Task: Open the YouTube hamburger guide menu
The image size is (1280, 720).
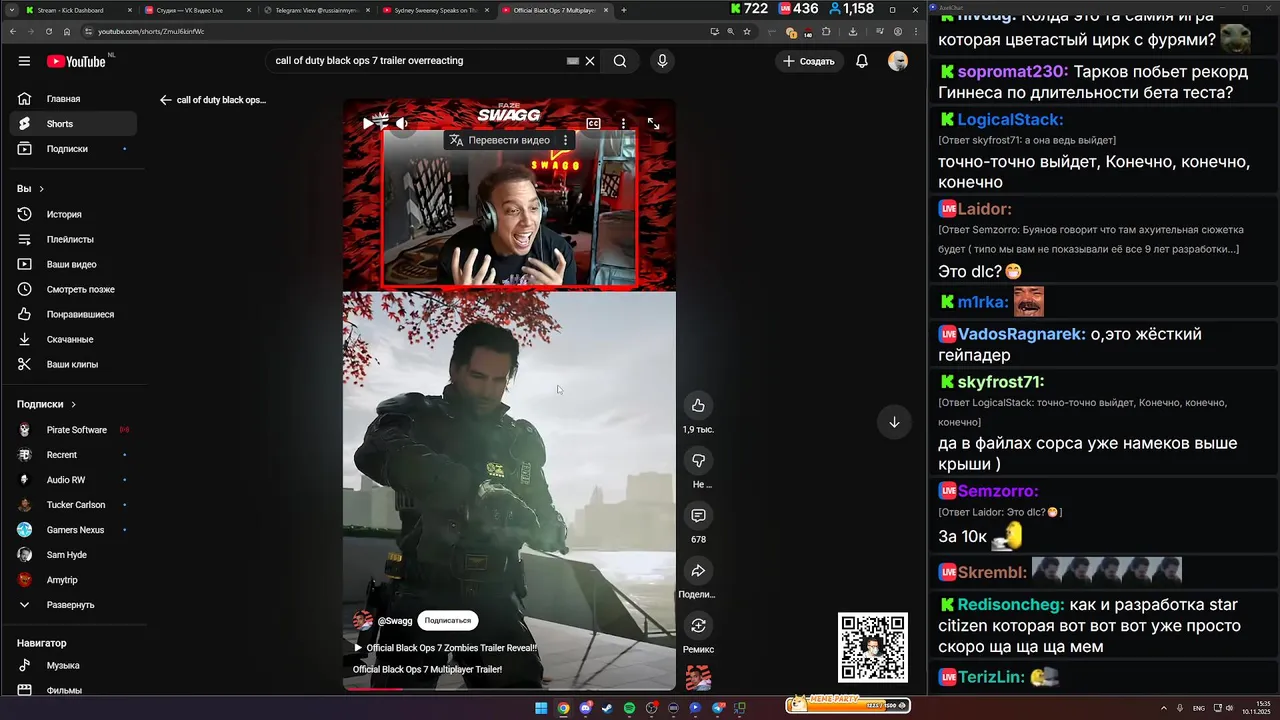Action: 24,61
